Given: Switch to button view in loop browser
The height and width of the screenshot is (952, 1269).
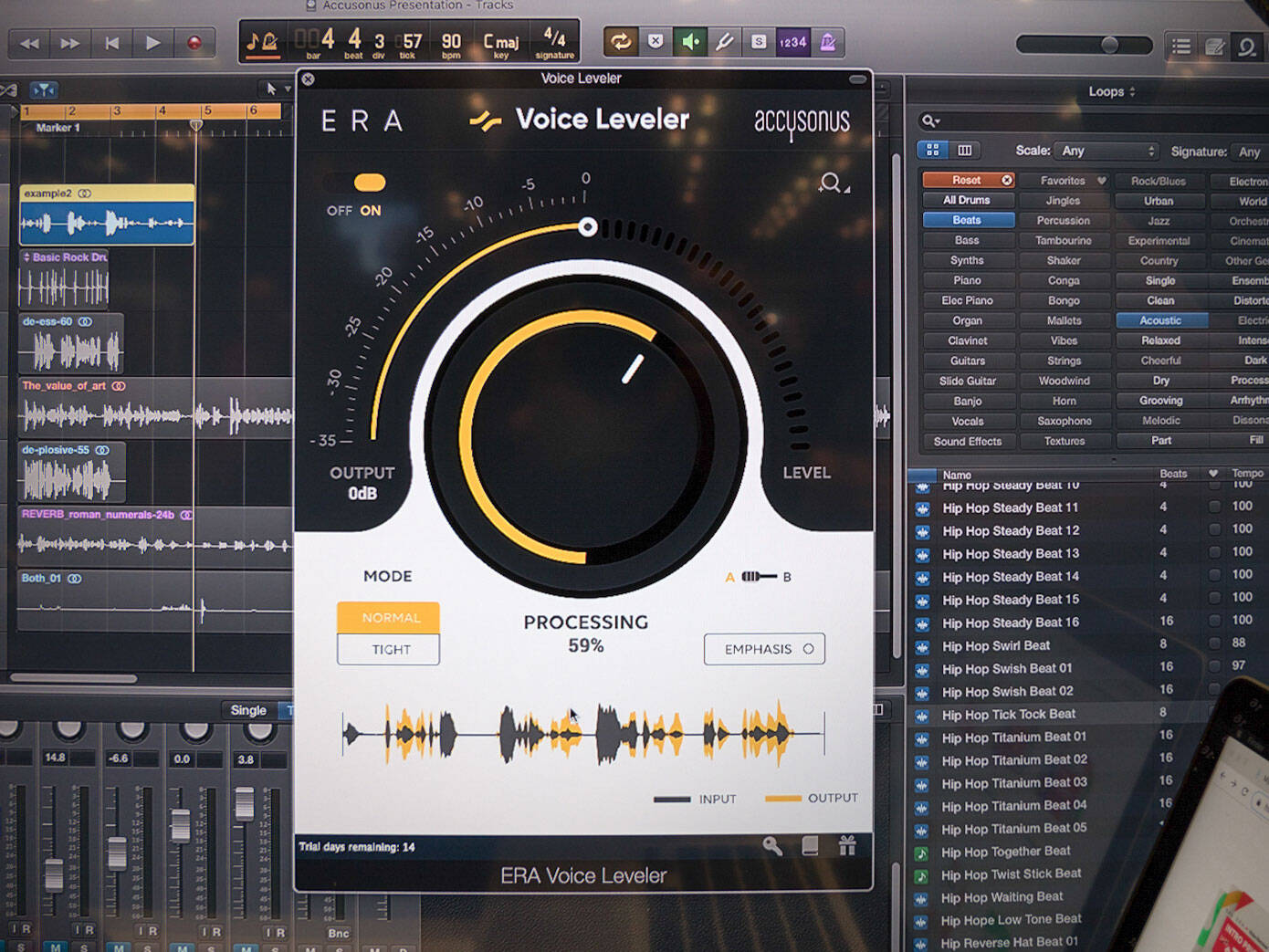Looking at the screenshot, I should coord(932,150).
